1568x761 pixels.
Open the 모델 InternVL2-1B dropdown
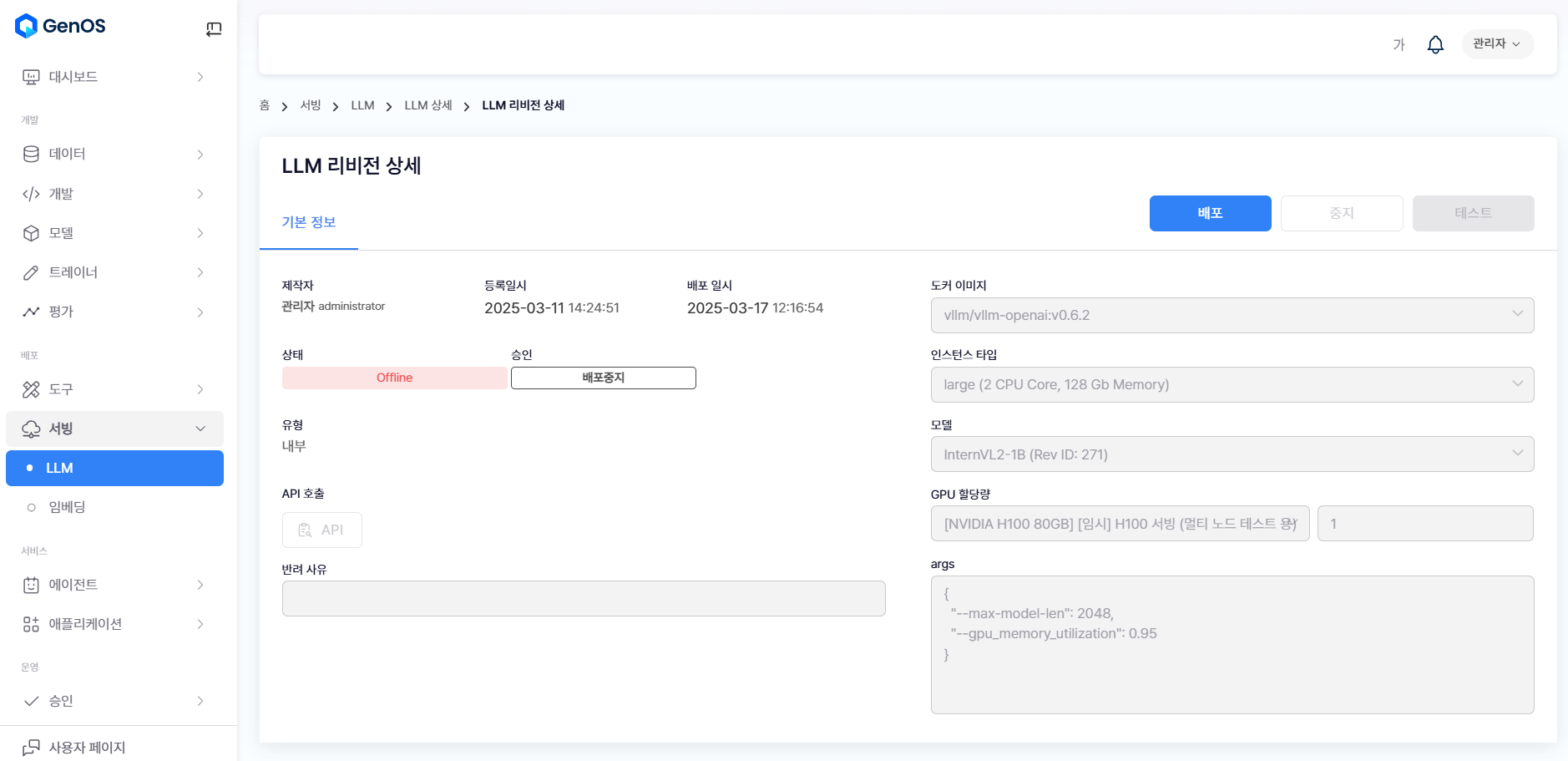(1232, 454)
